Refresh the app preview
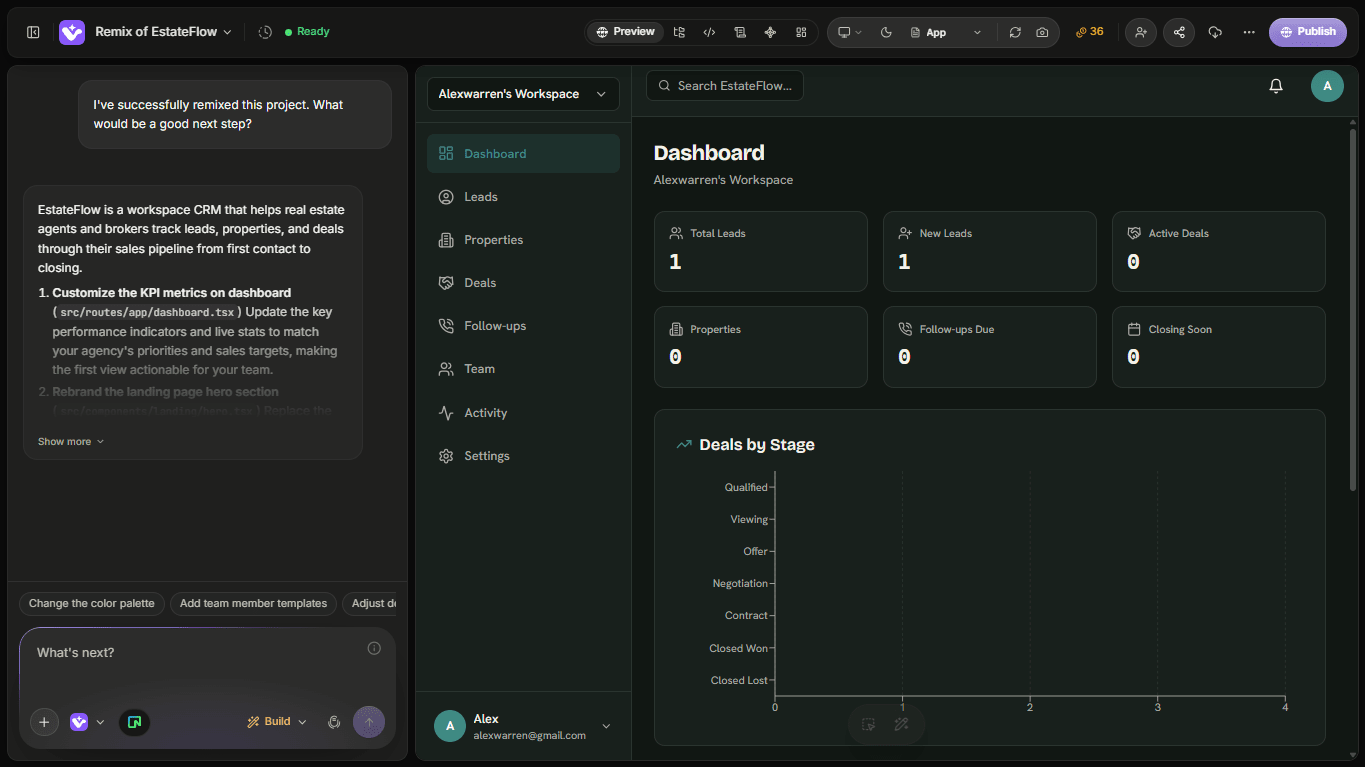Image resolution: width=1365 pixels, height=767 pixels. 1015,32
